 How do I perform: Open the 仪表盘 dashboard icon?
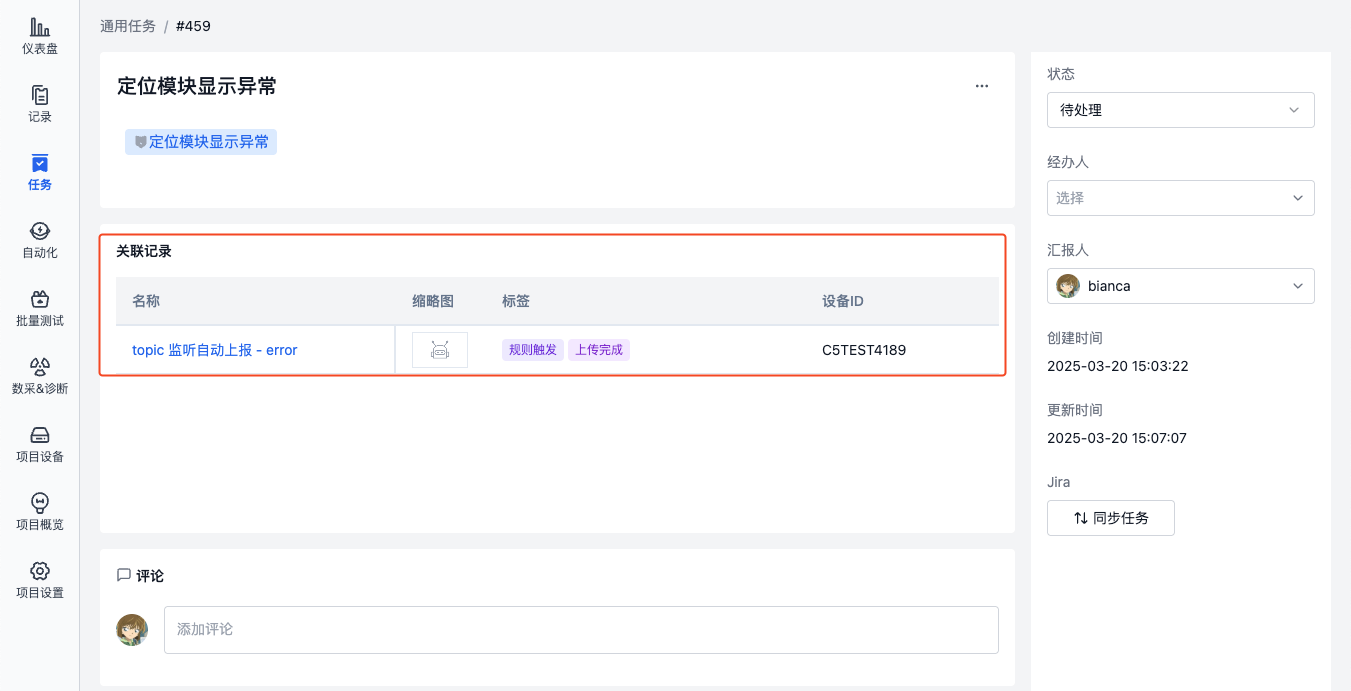40,36
